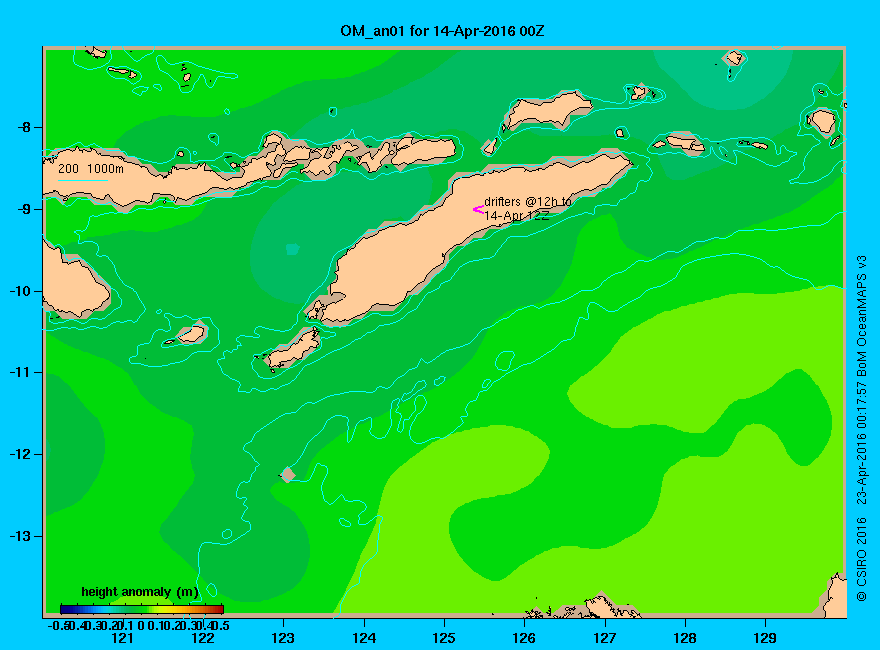The height and width of the screenshot is (650, 880).
Task: Click the latitude label -8
Action: (24, 127)
